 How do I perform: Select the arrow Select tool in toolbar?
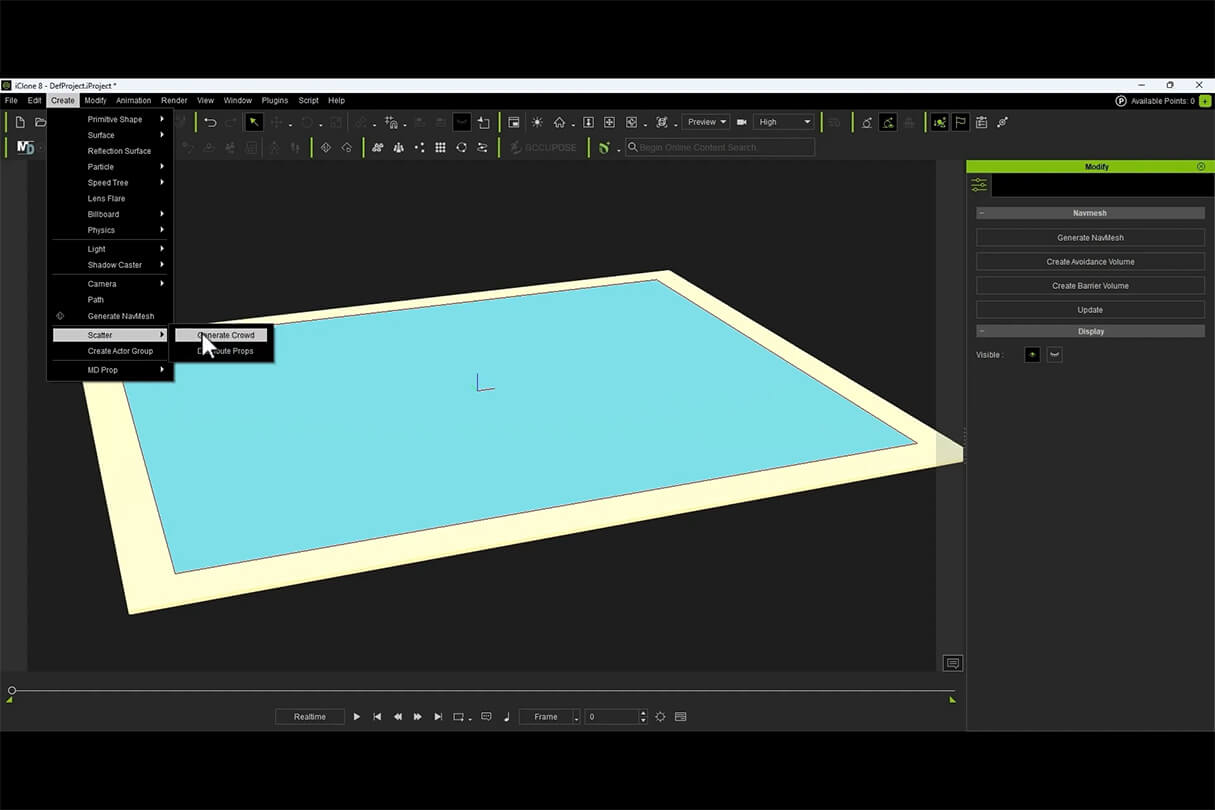tap(254, 122)
